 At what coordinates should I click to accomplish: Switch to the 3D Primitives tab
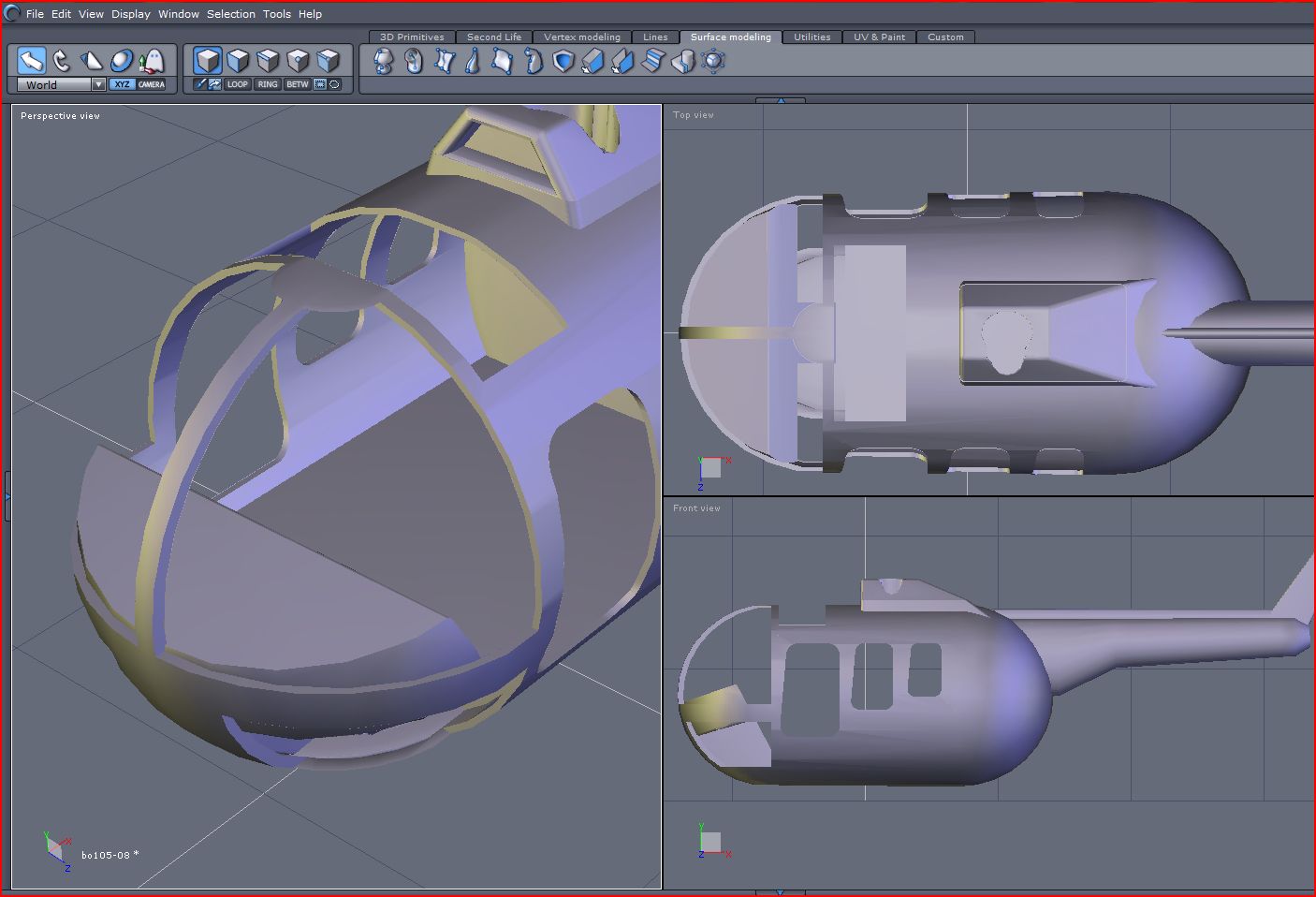[x=412, y=37]
